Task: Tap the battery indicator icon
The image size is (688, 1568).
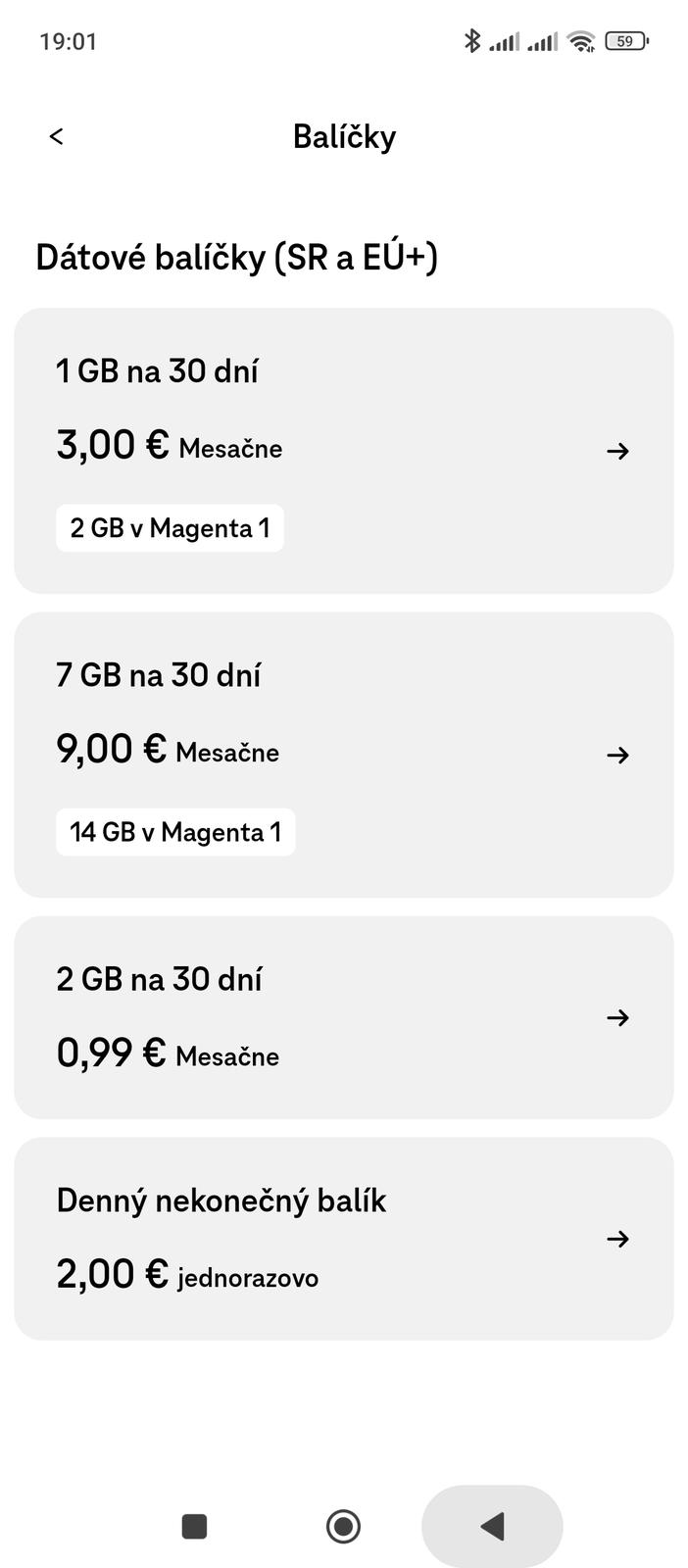Action: click(x=626, y=41)
